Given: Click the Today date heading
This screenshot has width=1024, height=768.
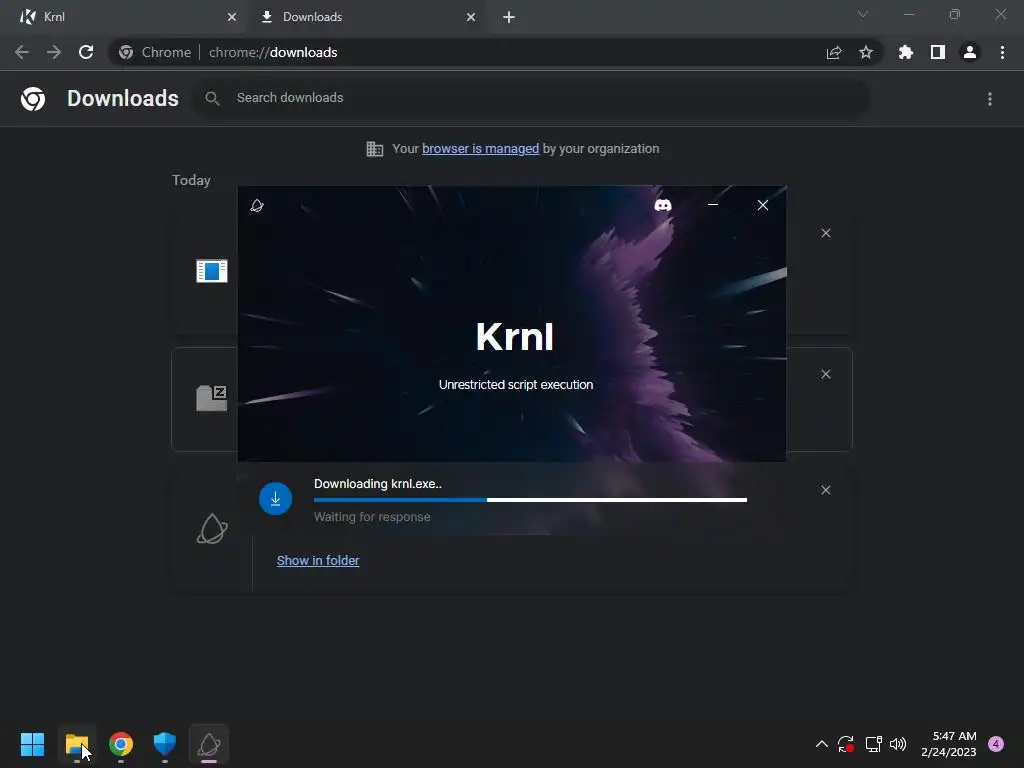Looking at the screenshot, I should (191, 180).
